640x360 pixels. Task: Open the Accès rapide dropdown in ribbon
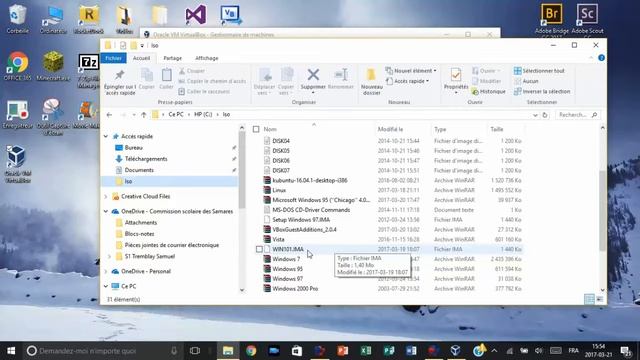click(x=408, y=81)
